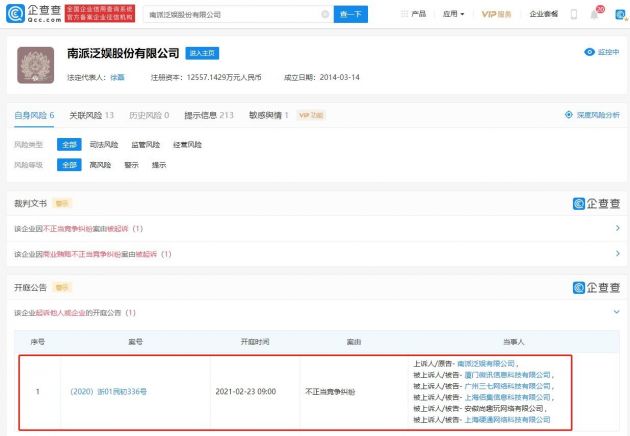The width and height of the screenshot is (630, 436).
Task: Open the 企业套餐 header link
Action: point(544,14)
